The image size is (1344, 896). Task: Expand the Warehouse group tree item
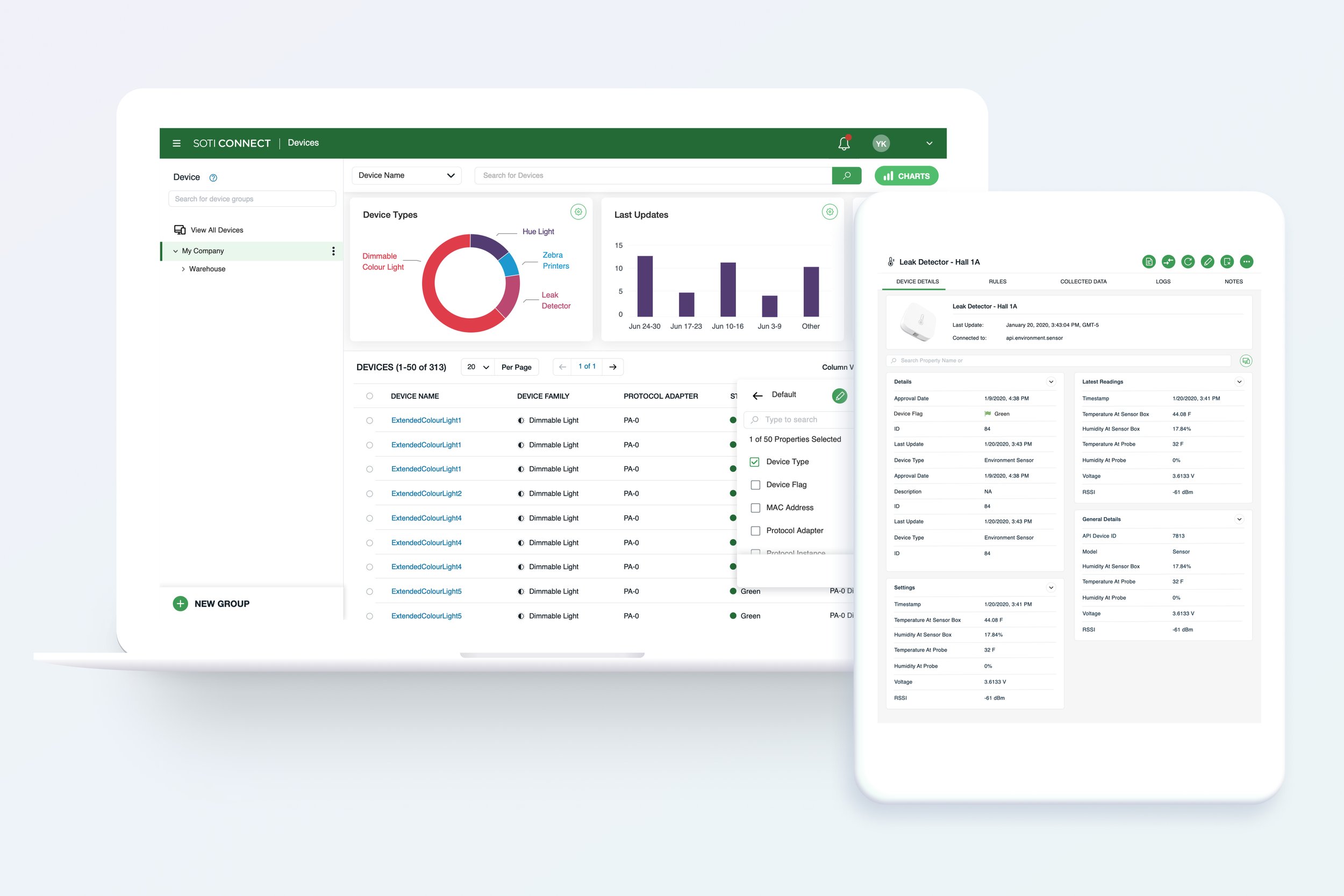tap(183, 269)
